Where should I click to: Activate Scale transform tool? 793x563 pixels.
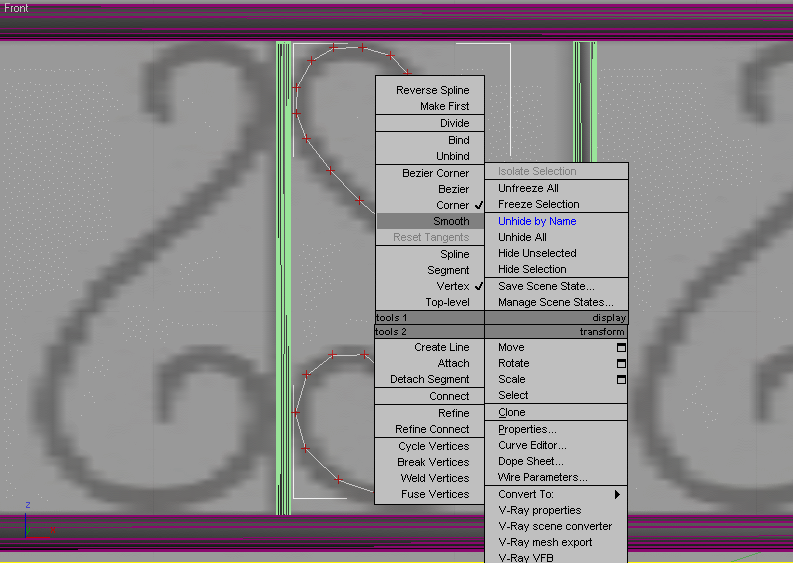pos(511,379)
